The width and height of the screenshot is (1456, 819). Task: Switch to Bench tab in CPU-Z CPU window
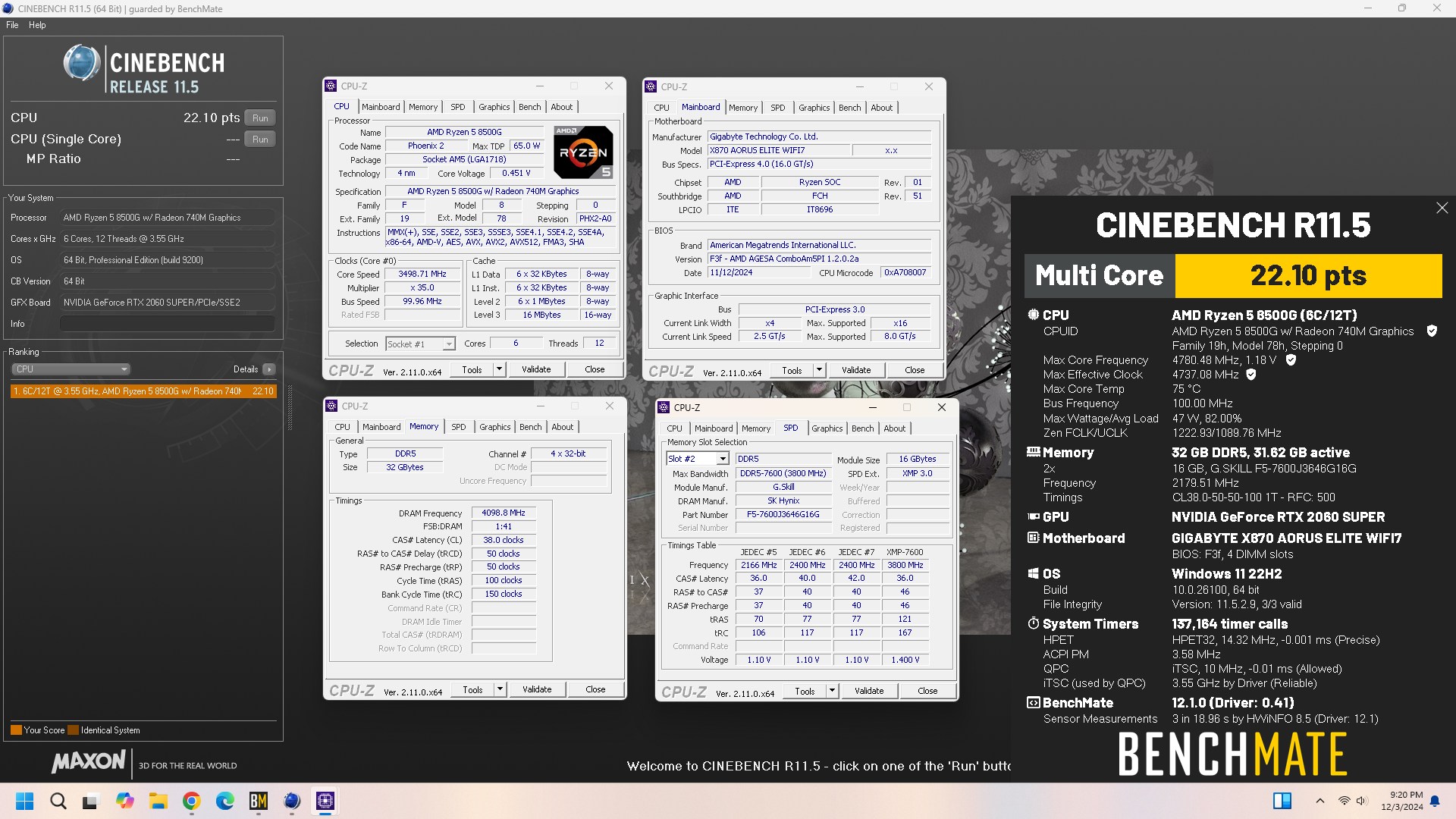pyautogui.click(x=530, y=107)
